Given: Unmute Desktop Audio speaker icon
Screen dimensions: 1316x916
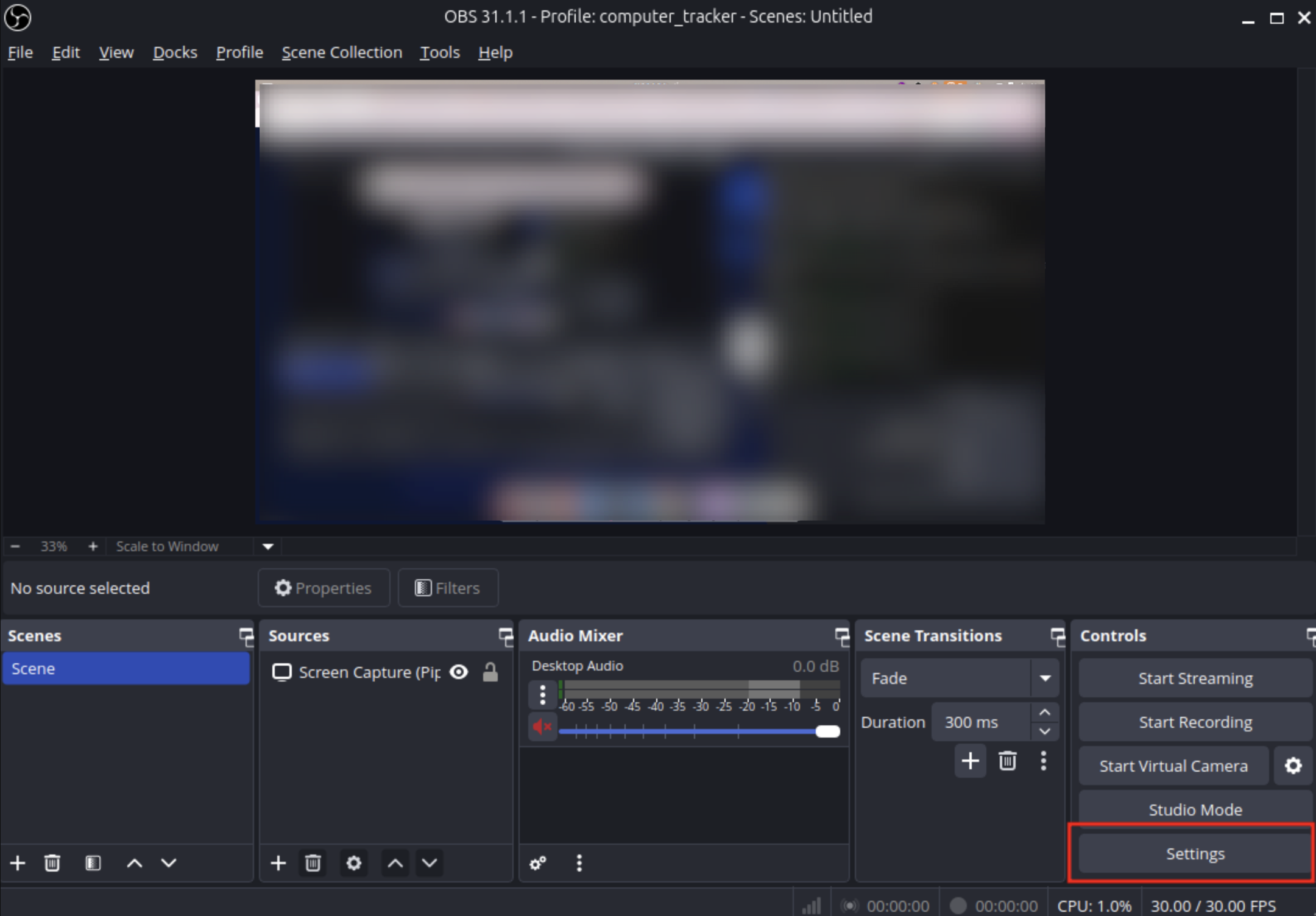Looking at the screenshot, I should (542, 727).
